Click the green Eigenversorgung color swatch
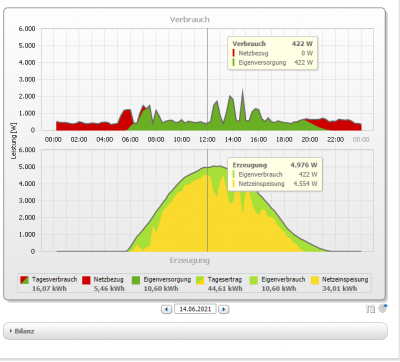The width and height of the screenshot is (400, 362). [136, 280]
